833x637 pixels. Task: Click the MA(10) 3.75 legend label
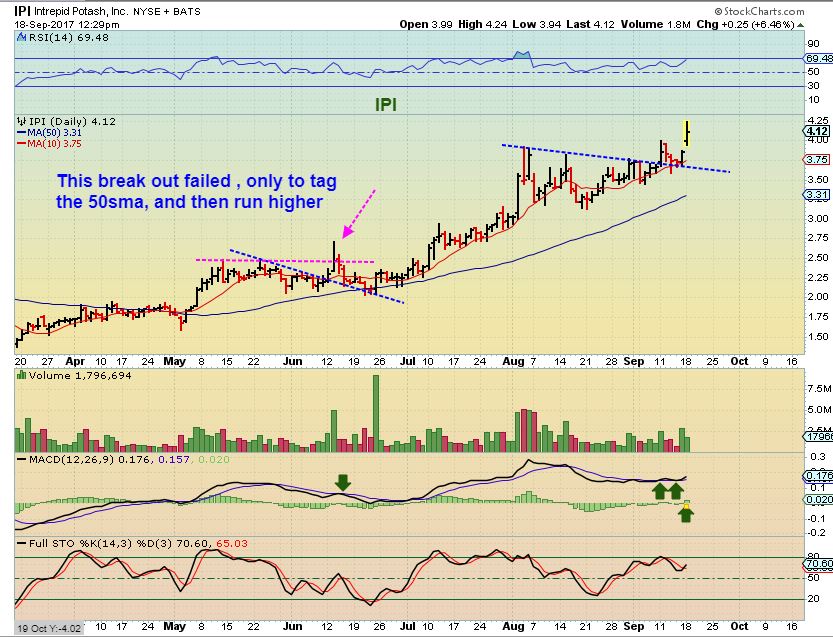tap(54, 144)
